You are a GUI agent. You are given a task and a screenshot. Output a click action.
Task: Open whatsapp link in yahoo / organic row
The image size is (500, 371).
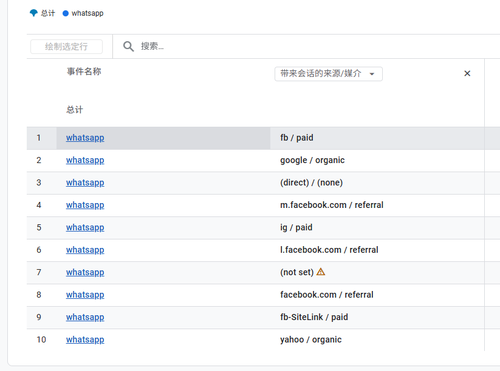pos(85,340)
